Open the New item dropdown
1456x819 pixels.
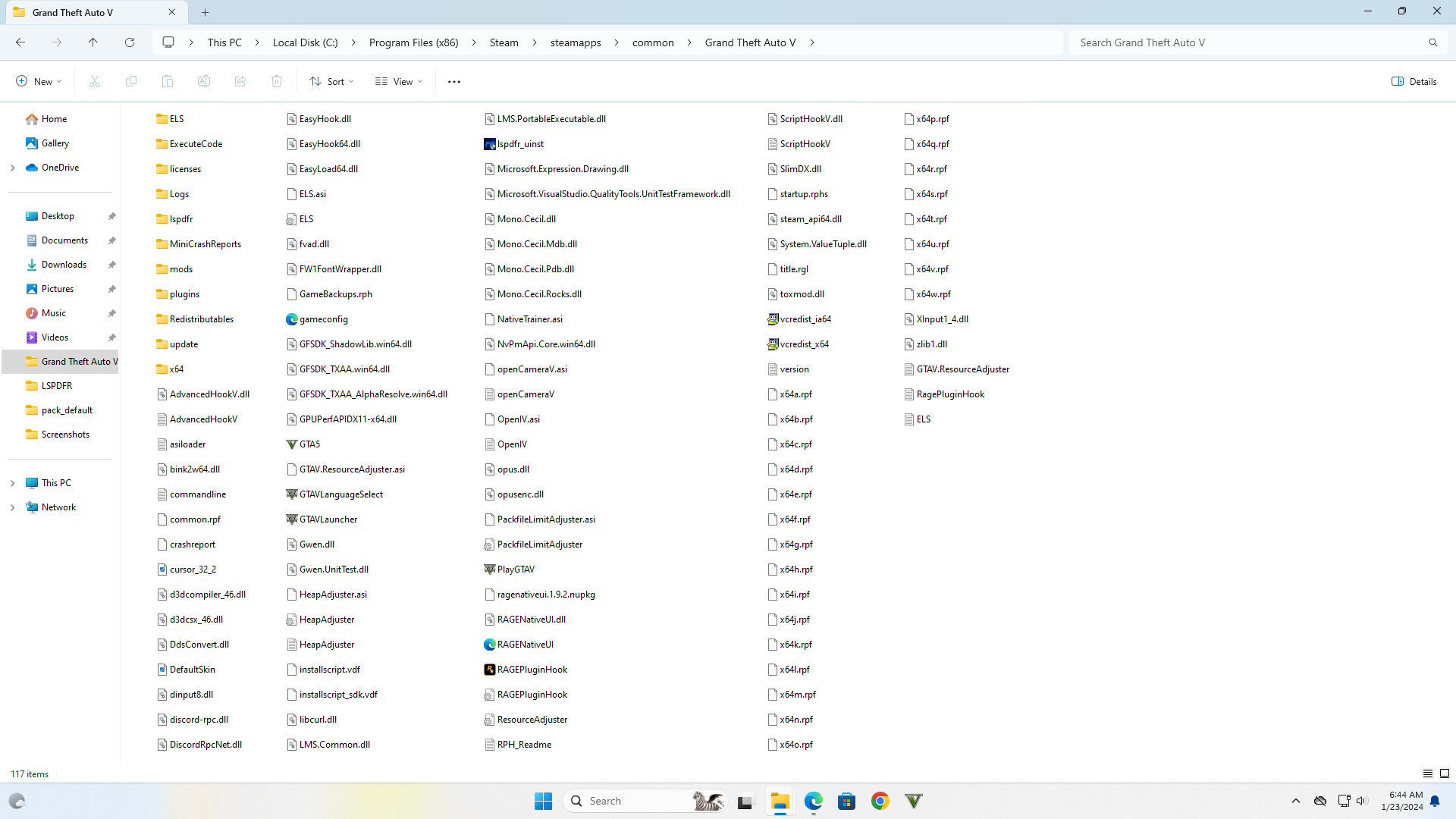(x=39, y=81)
